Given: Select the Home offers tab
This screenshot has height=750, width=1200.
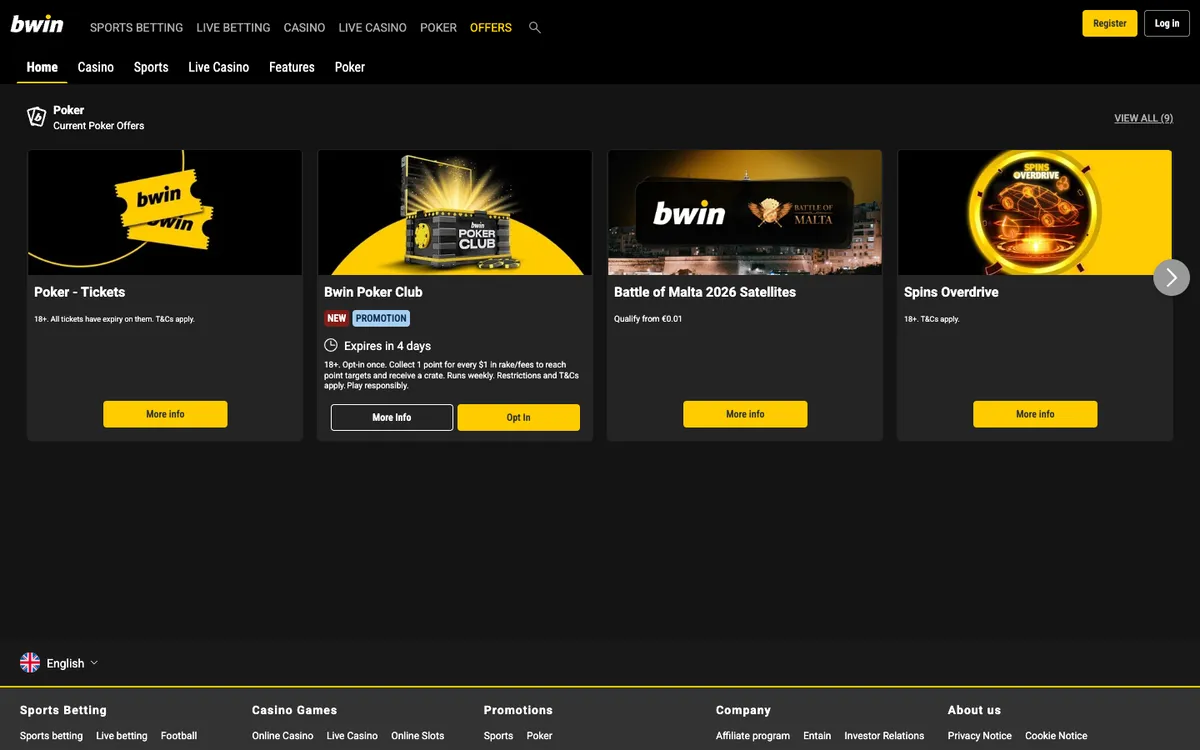Looking at the screenshot, I should point(42,67).
